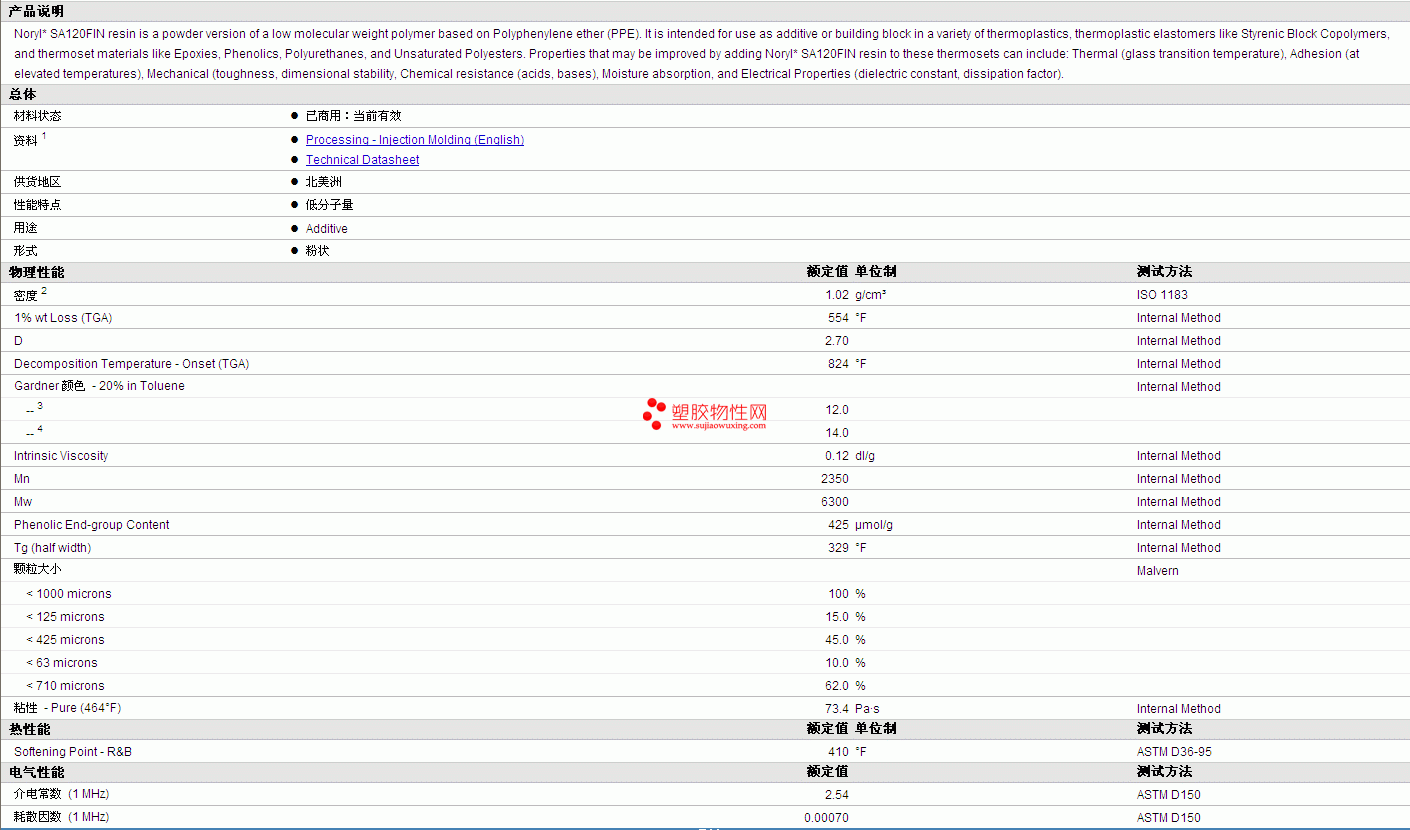Open the Technical Datasheet link

[362, 160]
